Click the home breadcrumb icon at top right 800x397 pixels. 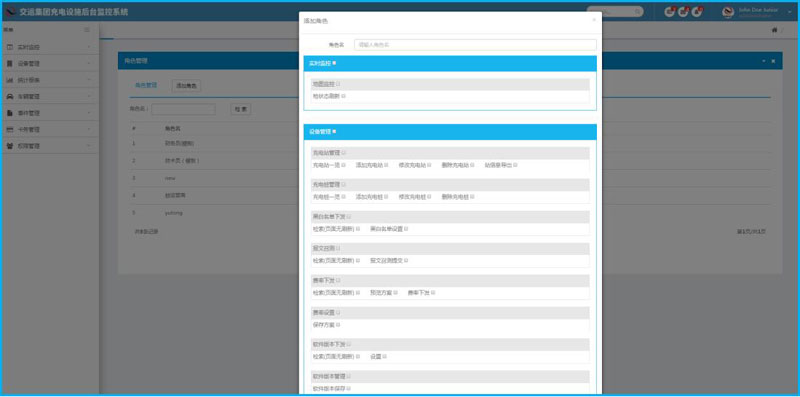click(x=774, y=30)
